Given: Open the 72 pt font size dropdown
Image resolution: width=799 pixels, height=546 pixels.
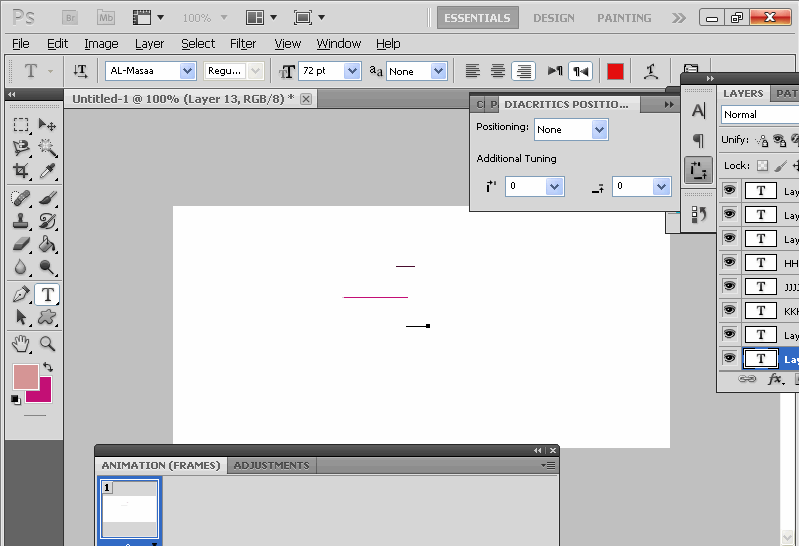Looking at the screenshot, I should click(352, 71).
